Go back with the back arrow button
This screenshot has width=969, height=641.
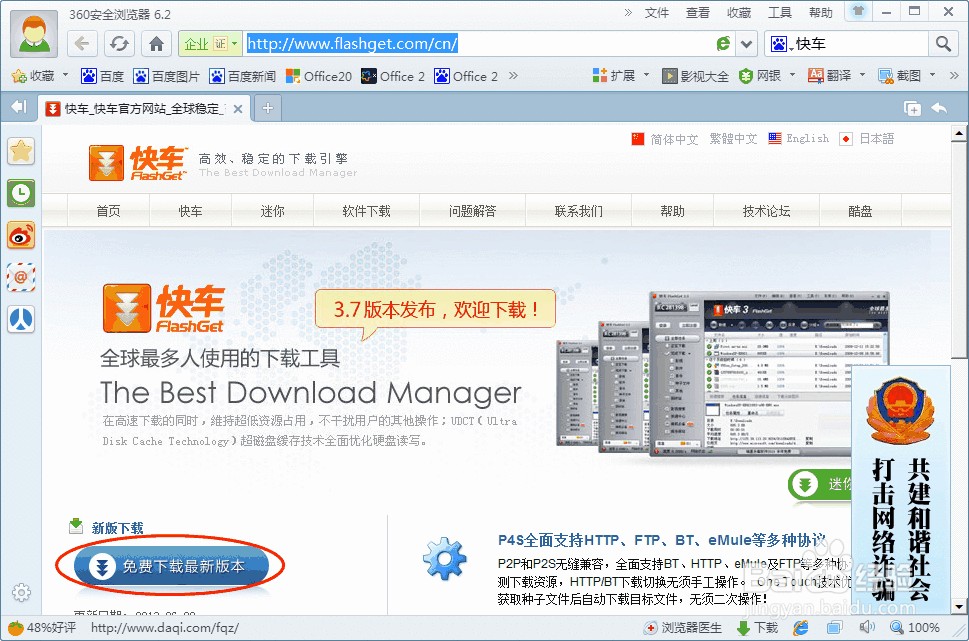82,44
